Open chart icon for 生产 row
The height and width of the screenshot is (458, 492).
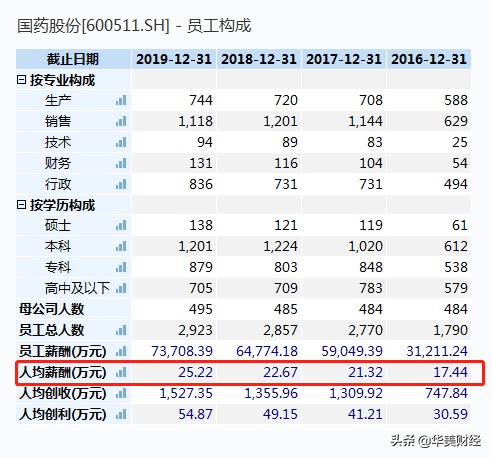[121, 100]
